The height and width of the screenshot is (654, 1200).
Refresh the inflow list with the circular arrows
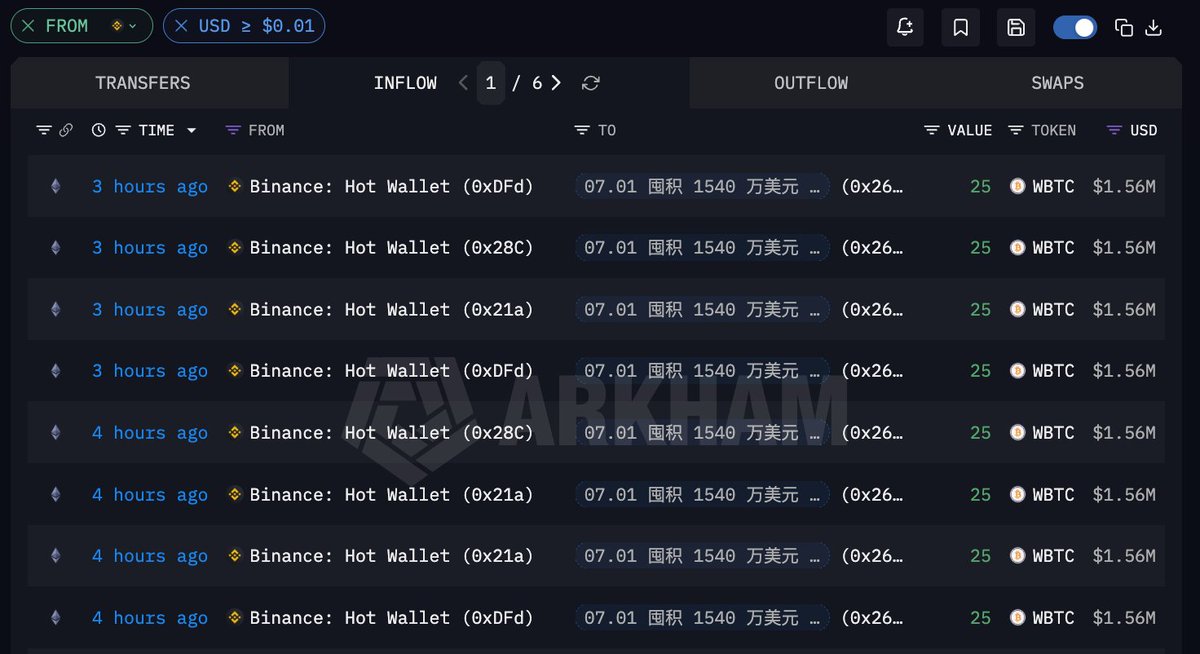point(591,83)
